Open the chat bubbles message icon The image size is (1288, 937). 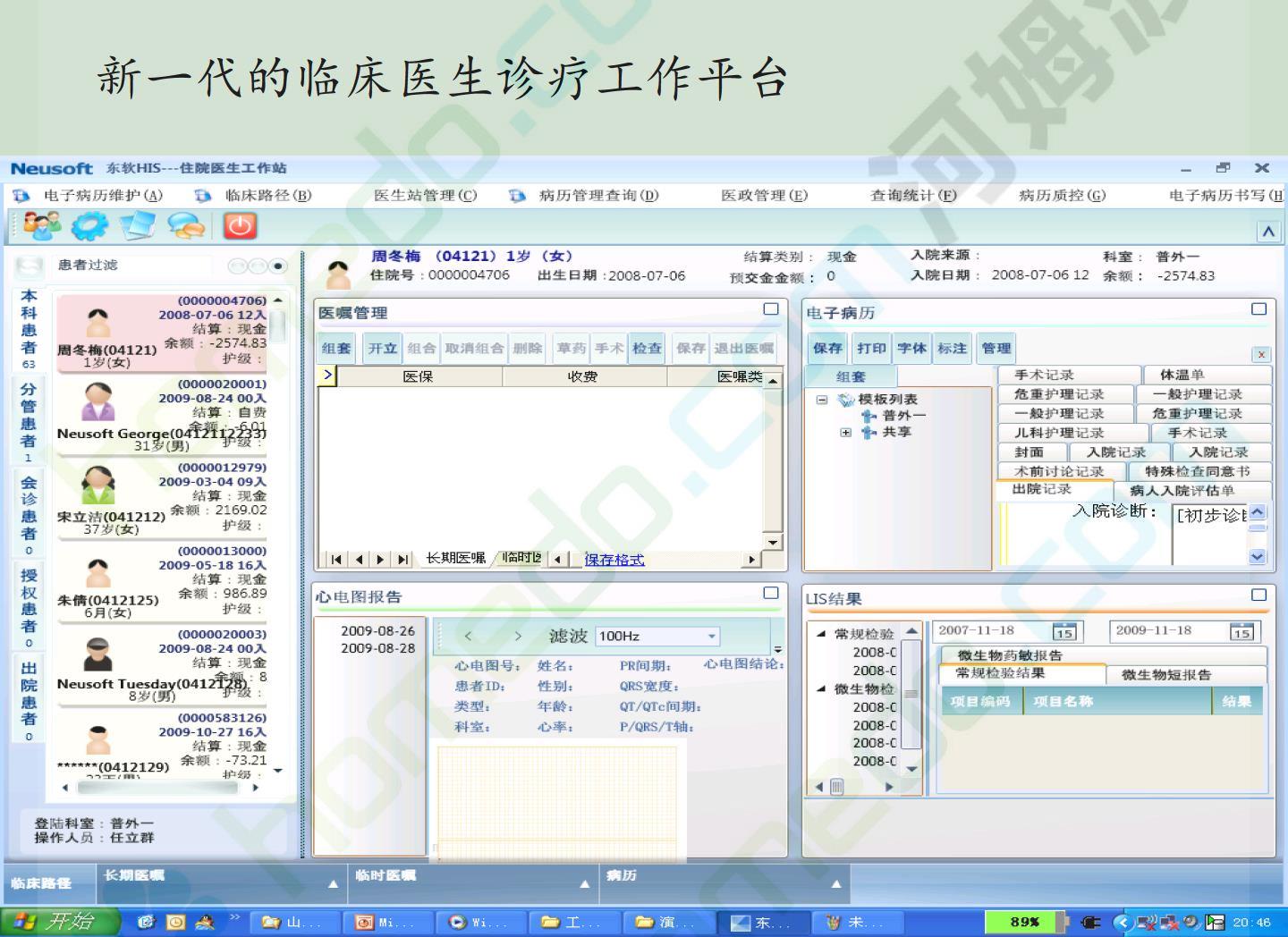click(186, 226)
